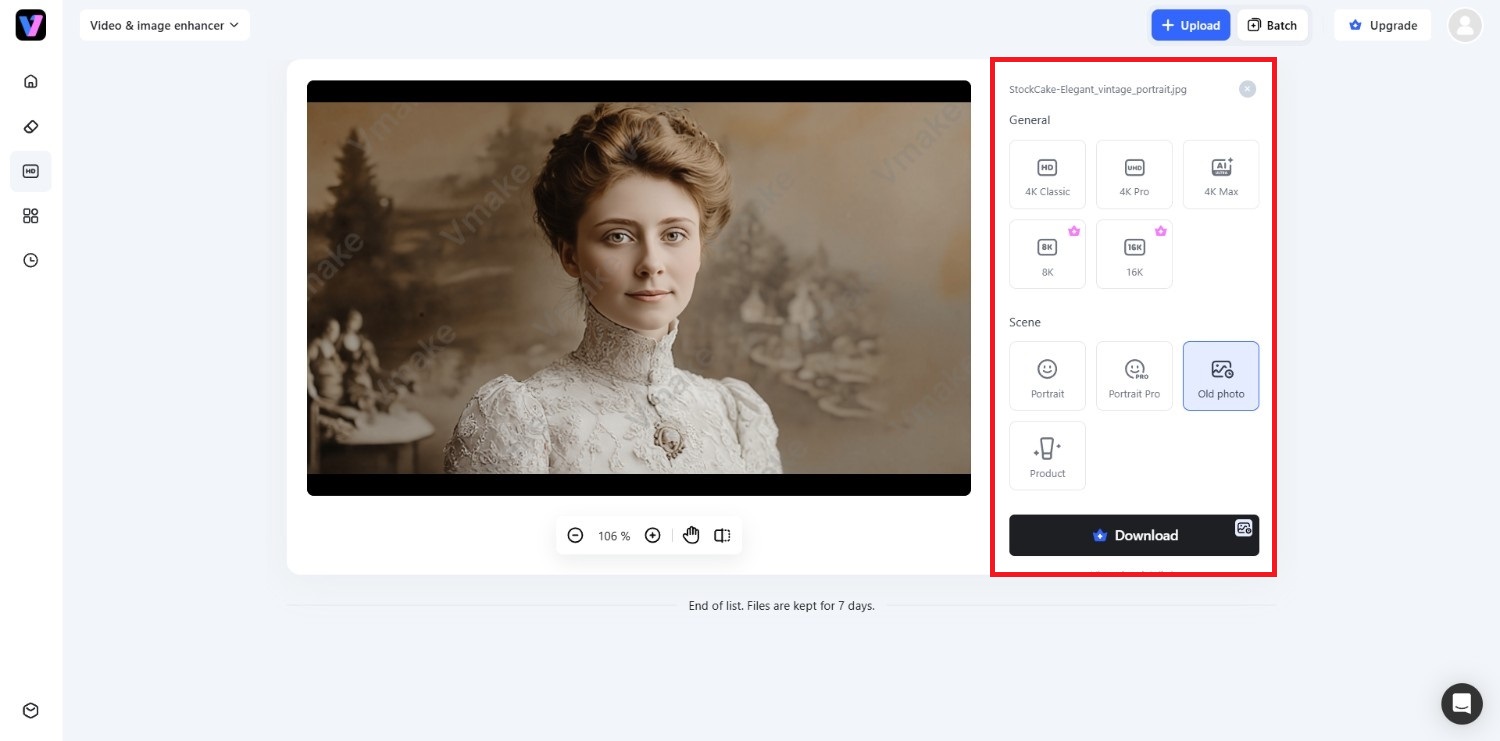The height and width of the screenshot is (741, 1500).
Task: Toggle the compare split view icon
Action: [x=722, y=536]
